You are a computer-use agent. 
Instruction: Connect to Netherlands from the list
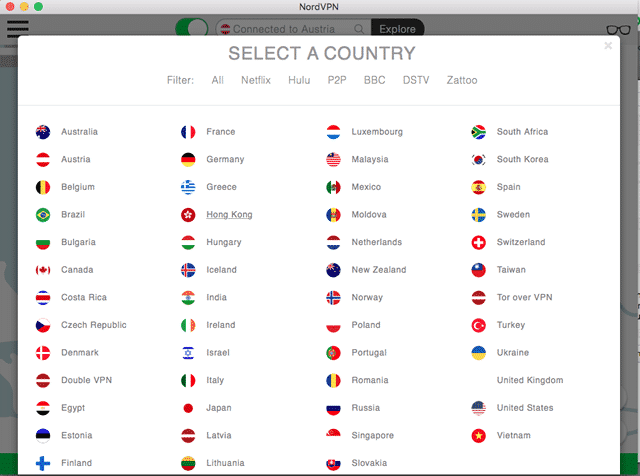click(x=377, y=242)
